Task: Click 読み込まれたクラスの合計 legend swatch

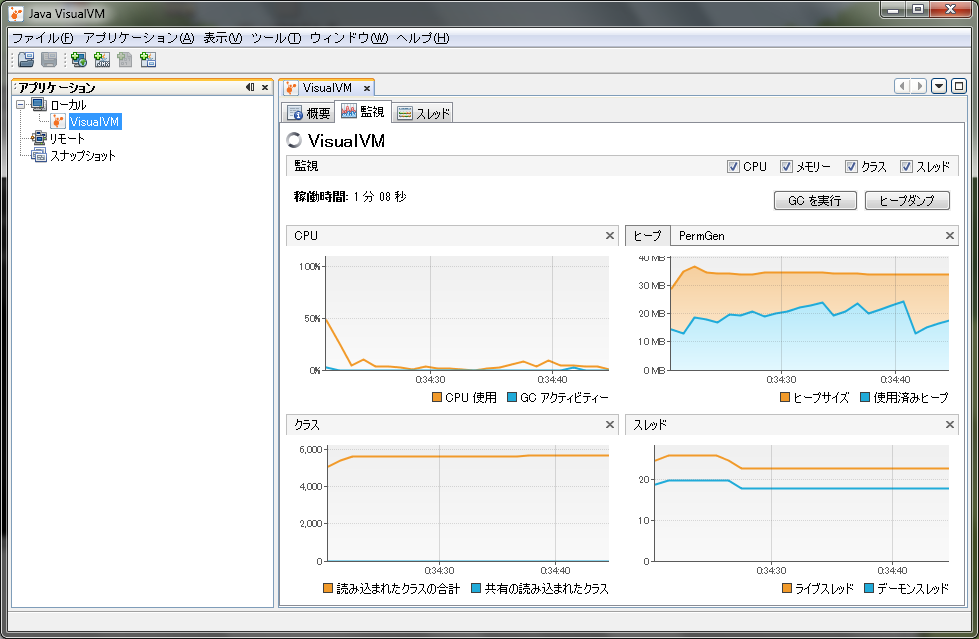Action: 328,588
